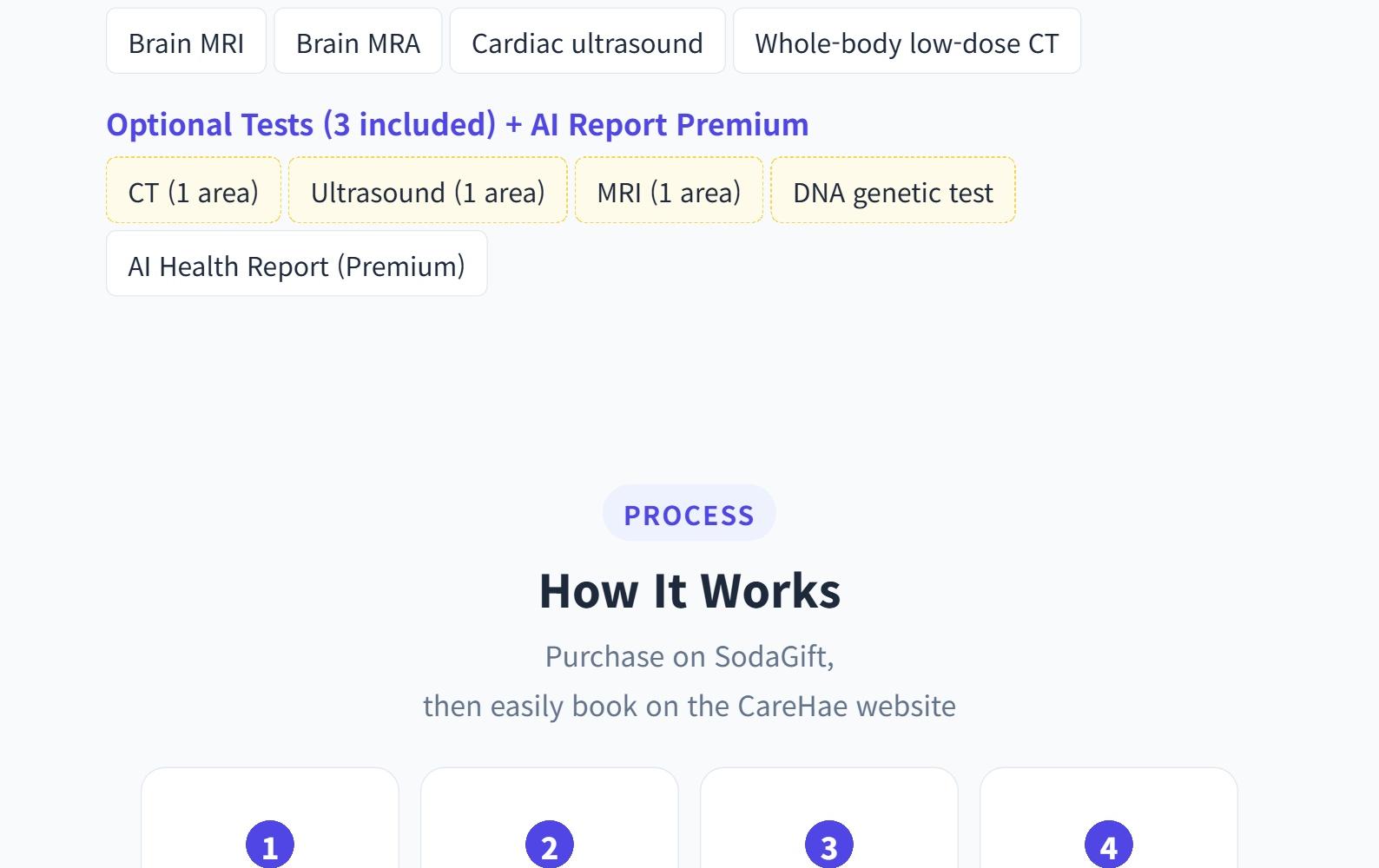The height and width of the screenshot is (868, 1379).
Task: Click the AI Health Report (Premium) chip
Action: (296, 265)
